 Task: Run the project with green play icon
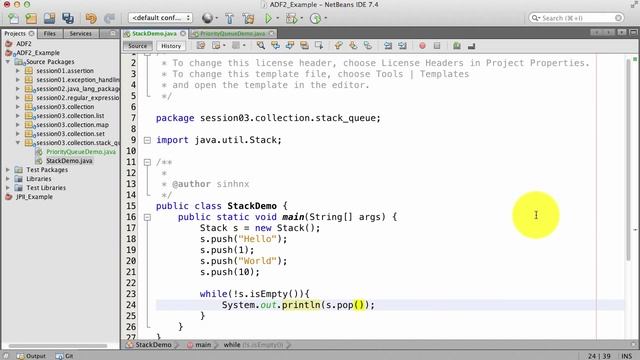pyautogui.click(x=268, y=18)
